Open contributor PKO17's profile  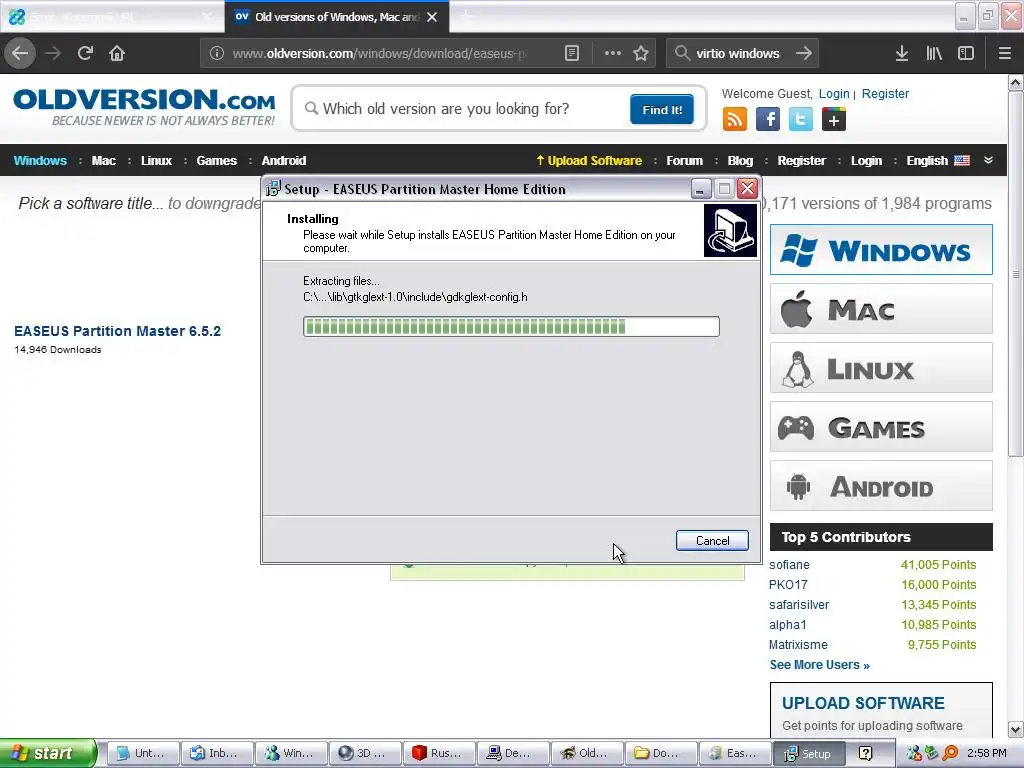coord(788,585)
